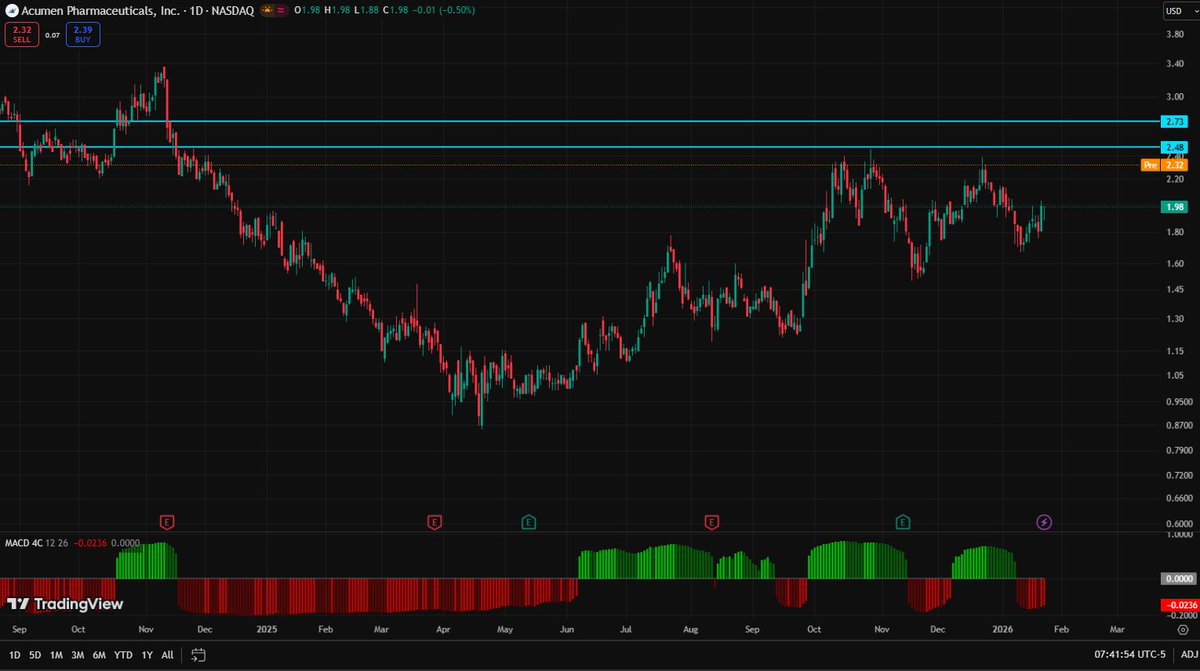Viewport: 1200px width, 671px height.
Task: Click the orange Pre 2.32 price label
Action: point(1165,164)
